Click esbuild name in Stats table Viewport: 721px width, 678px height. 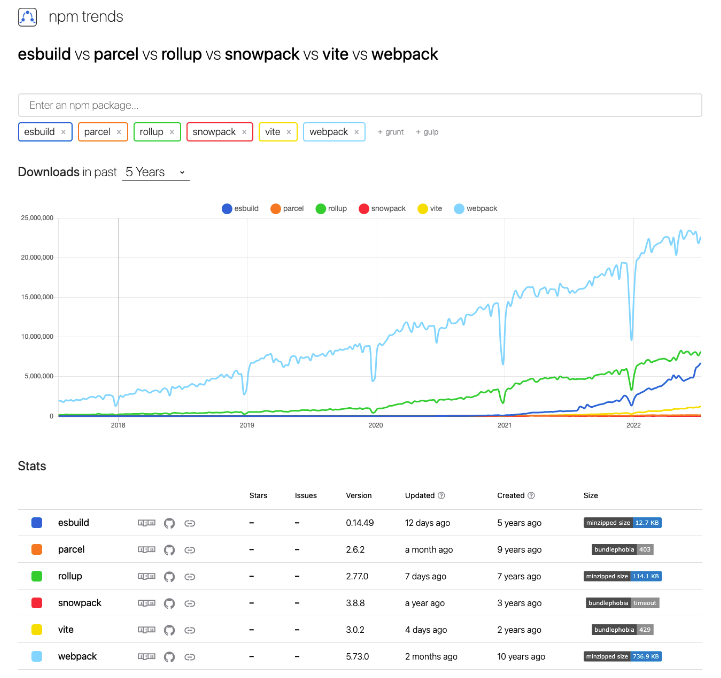(74, 523)
